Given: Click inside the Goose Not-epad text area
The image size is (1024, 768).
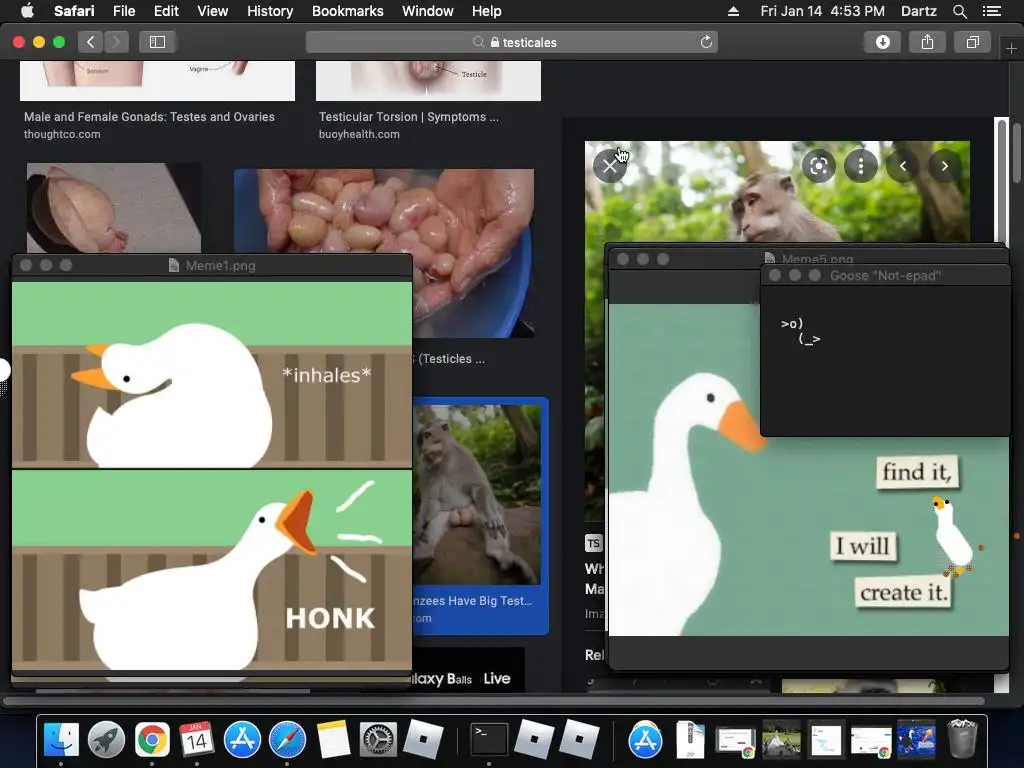Looking at the screenshot, I should [x=886, y=360].
